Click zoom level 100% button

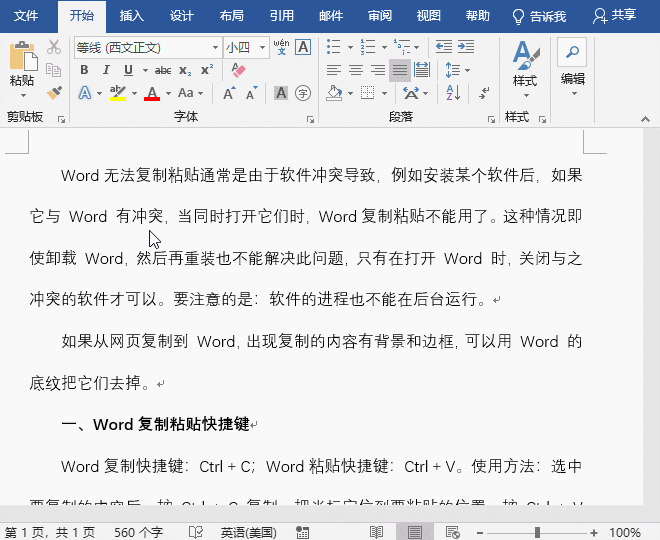pyautogui.click(x=625, y=532)
